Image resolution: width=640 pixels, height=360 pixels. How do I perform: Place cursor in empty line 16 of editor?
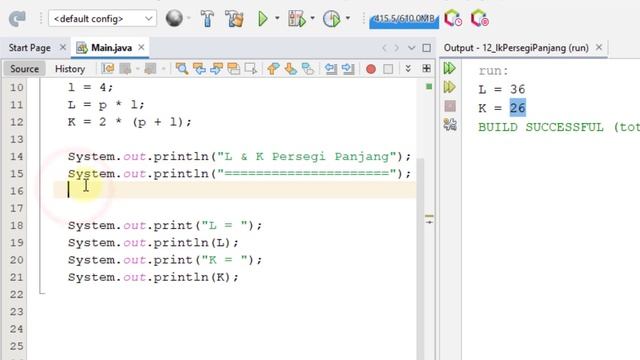[235, 191]
